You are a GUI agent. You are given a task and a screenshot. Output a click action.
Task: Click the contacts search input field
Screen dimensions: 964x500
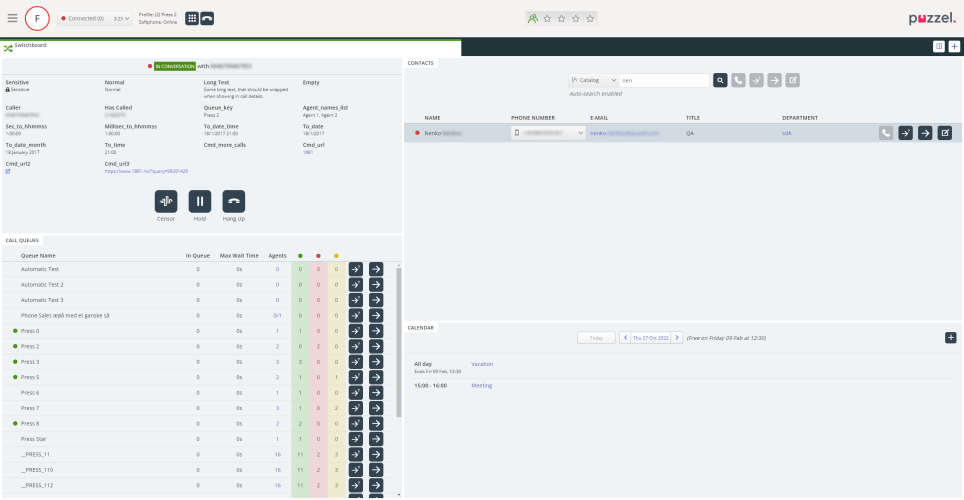point(663,80)
